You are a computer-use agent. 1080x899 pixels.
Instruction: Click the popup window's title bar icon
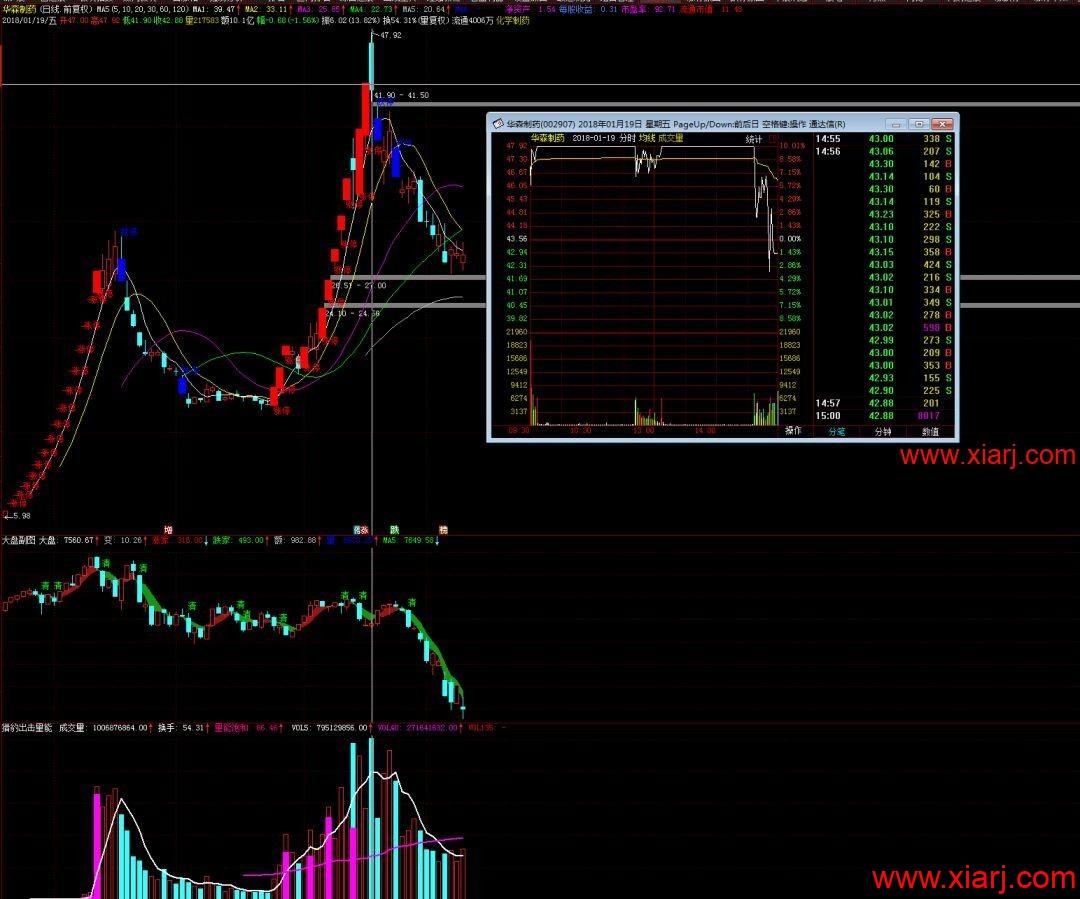click(x=498, y=124)
